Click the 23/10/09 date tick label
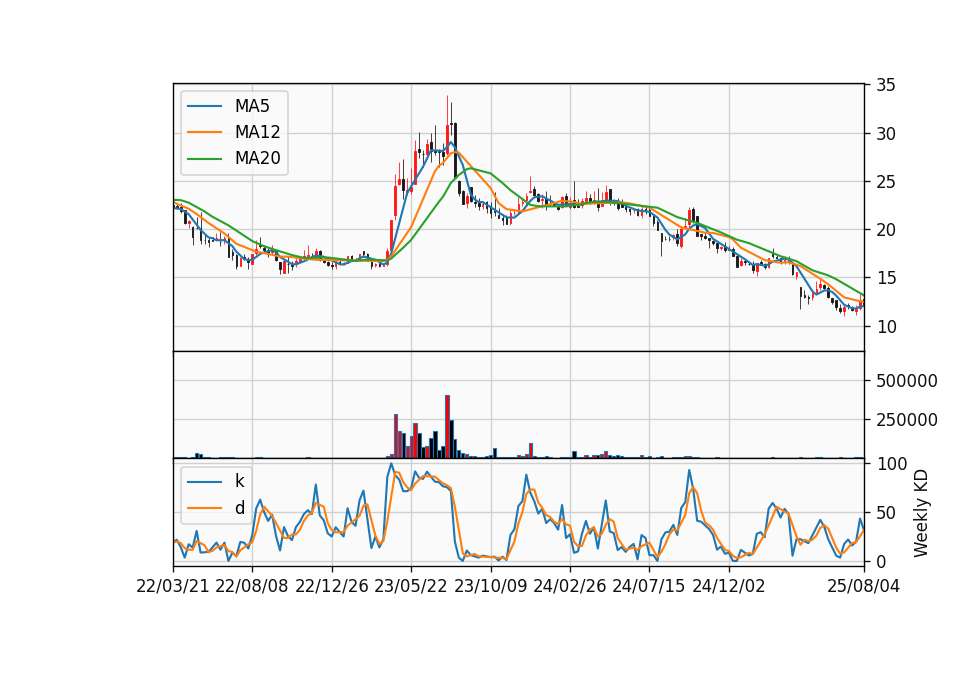The image size is (960, 690). (x=490, y=586)
